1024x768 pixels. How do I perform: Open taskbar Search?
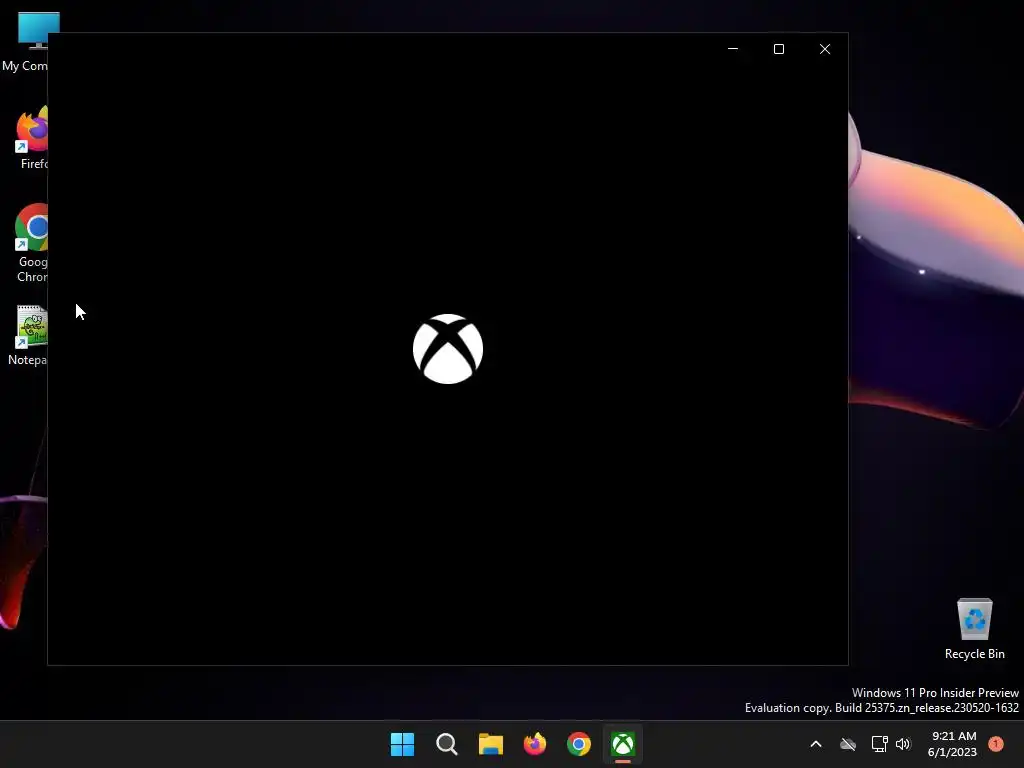coord(447,744)
